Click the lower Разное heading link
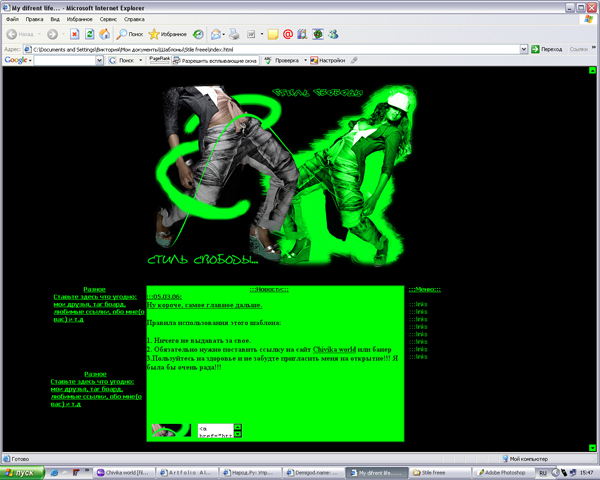The width and height of the screenshot is (600, 480). click(95, 374)
